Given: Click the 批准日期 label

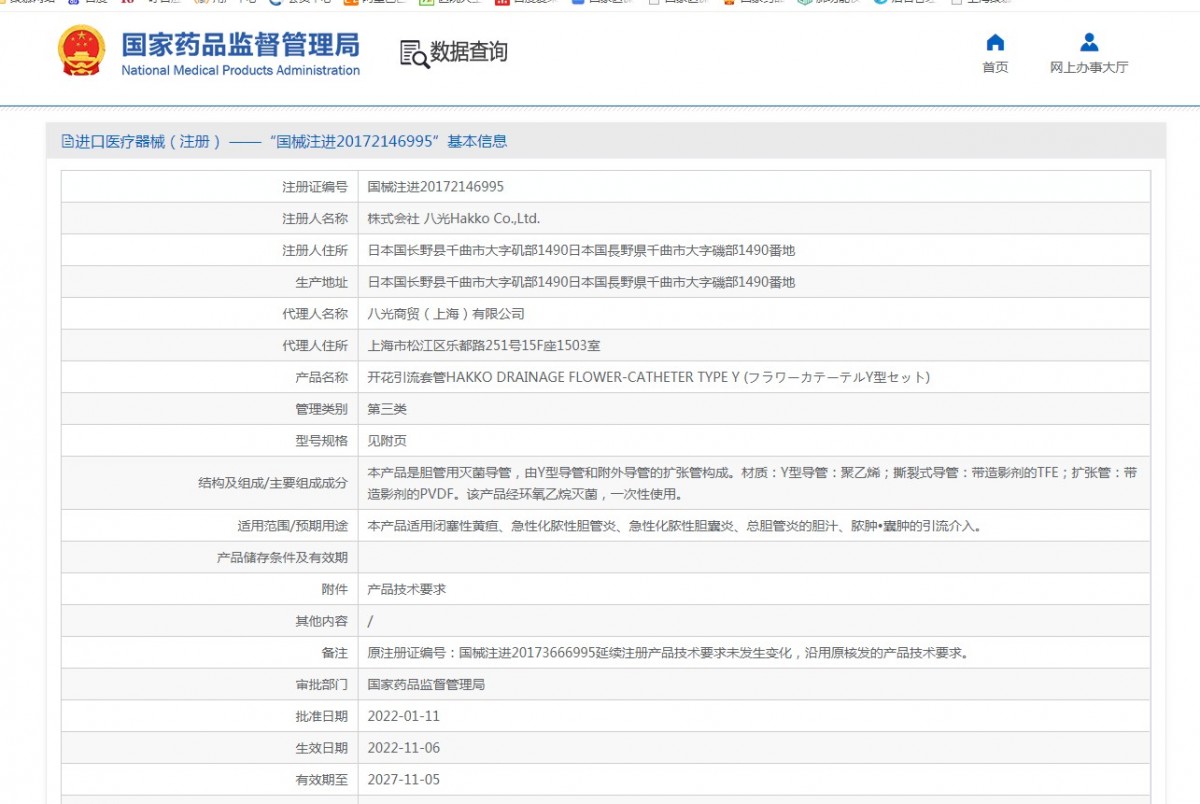Looking at the screenshot, I should tap(321, 716).
